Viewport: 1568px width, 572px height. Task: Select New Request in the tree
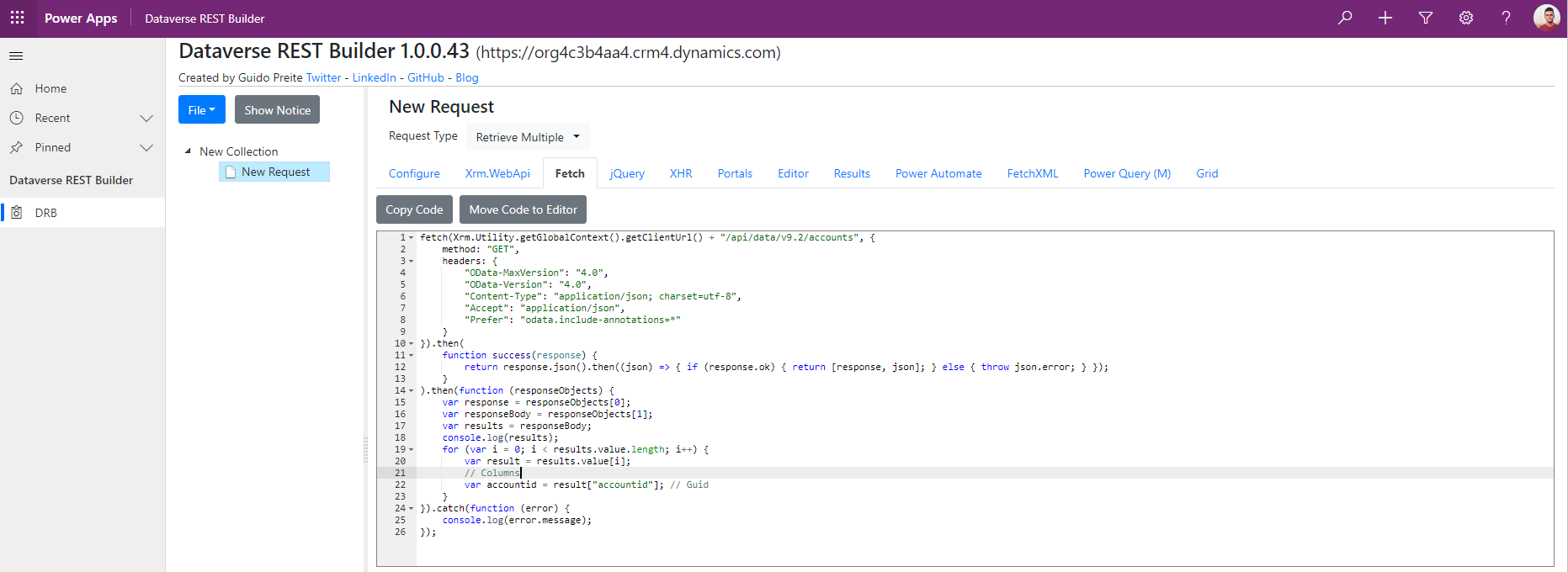[274, 172]
